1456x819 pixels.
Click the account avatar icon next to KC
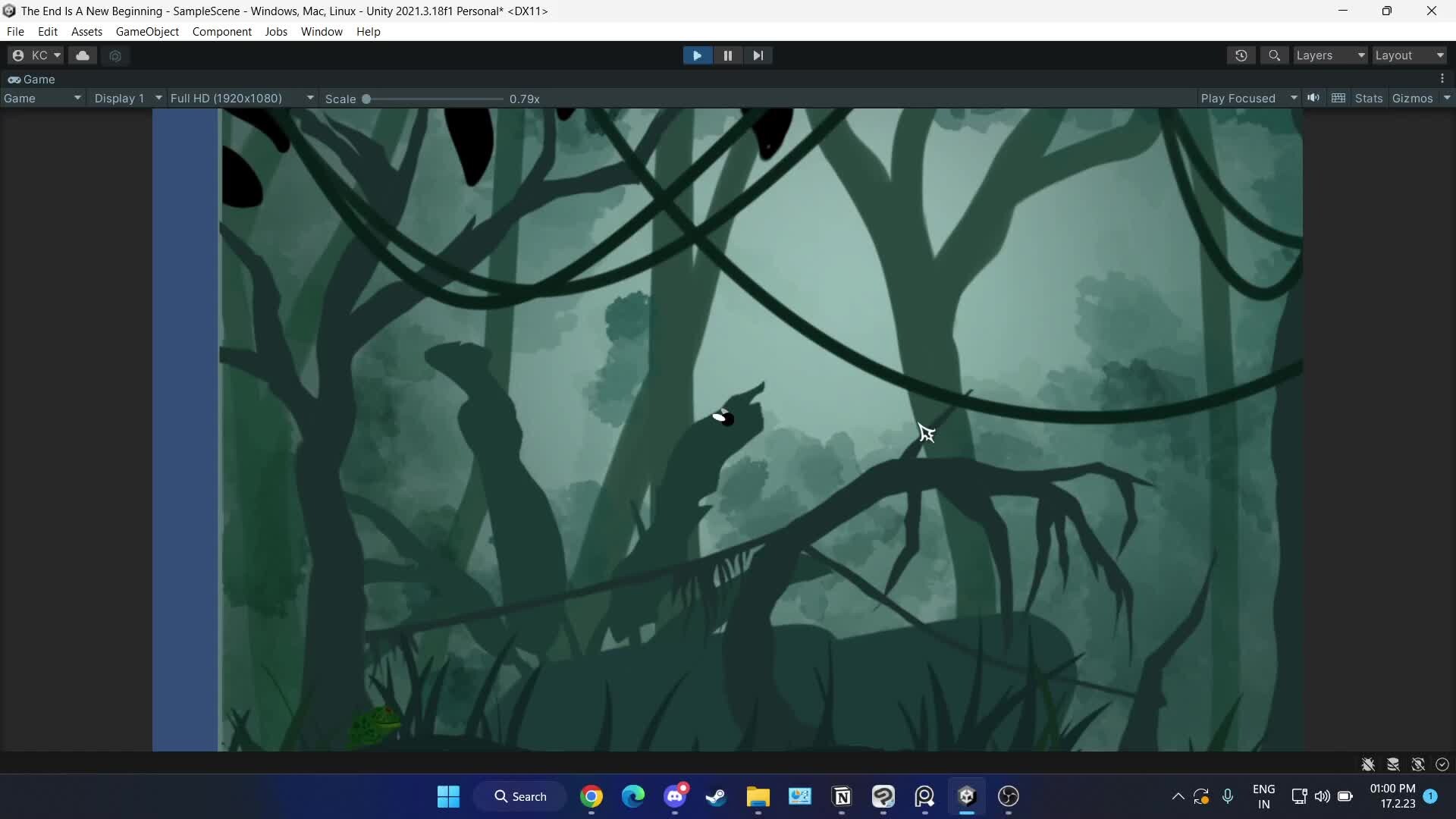click(19, 55)
